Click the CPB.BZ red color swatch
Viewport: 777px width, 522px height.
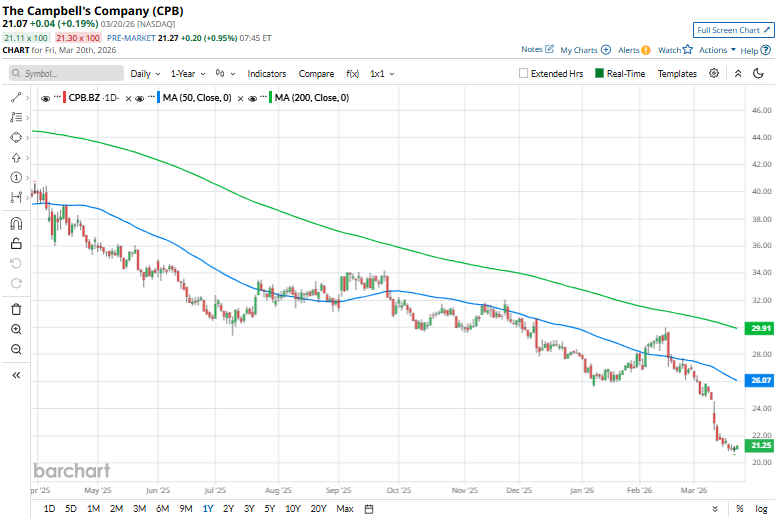64,98
